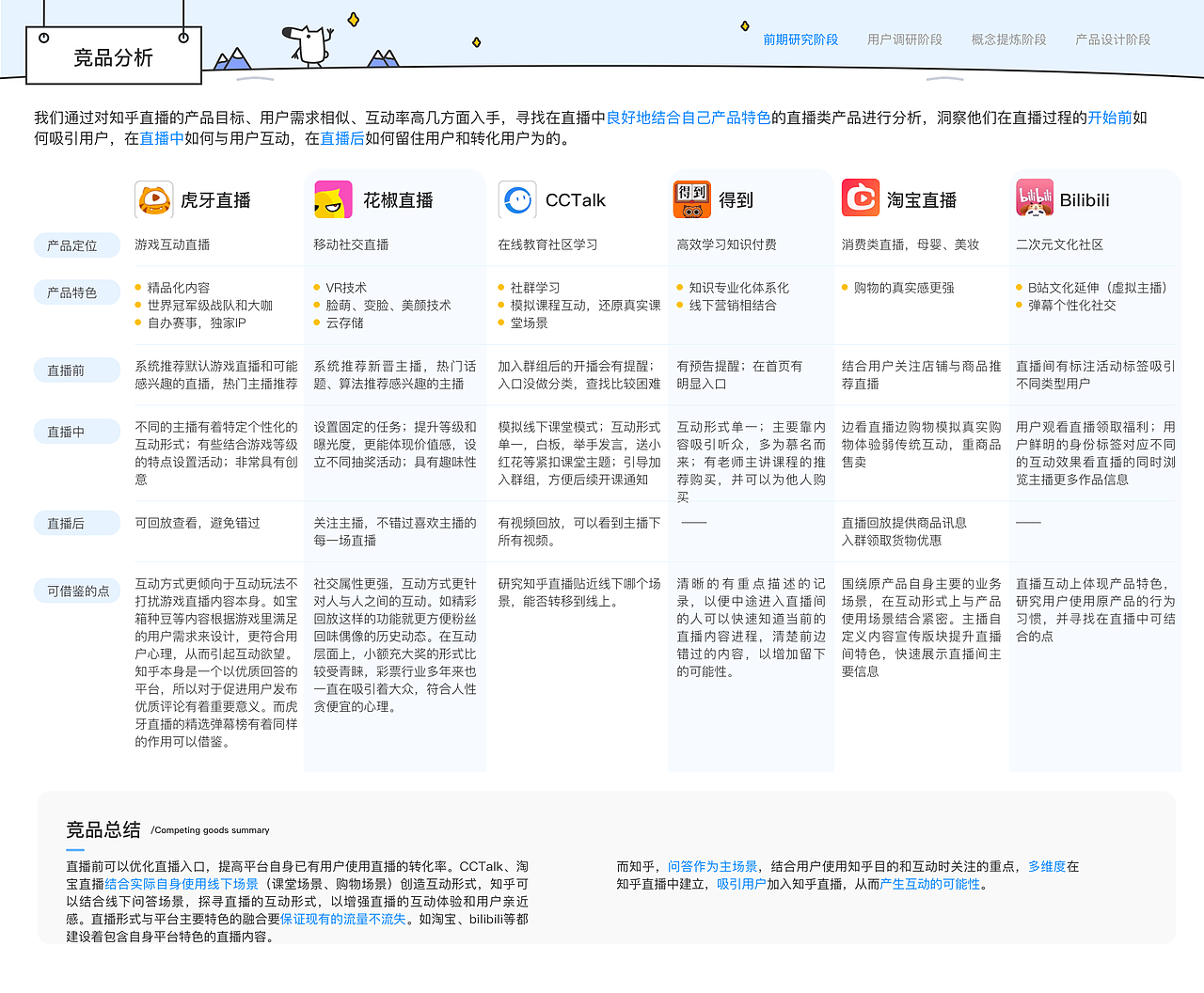Click blue 直播后 link in intro paragraph
Viewport: 1204px width, 993px height.
(x=342, y=138)
